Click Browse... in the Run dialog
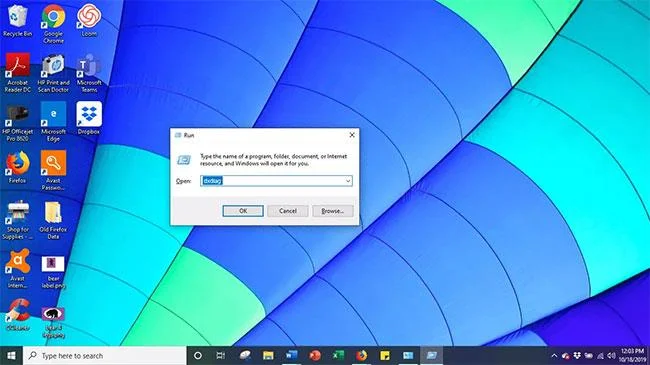The image size is (650, 365). click(333, 211)
